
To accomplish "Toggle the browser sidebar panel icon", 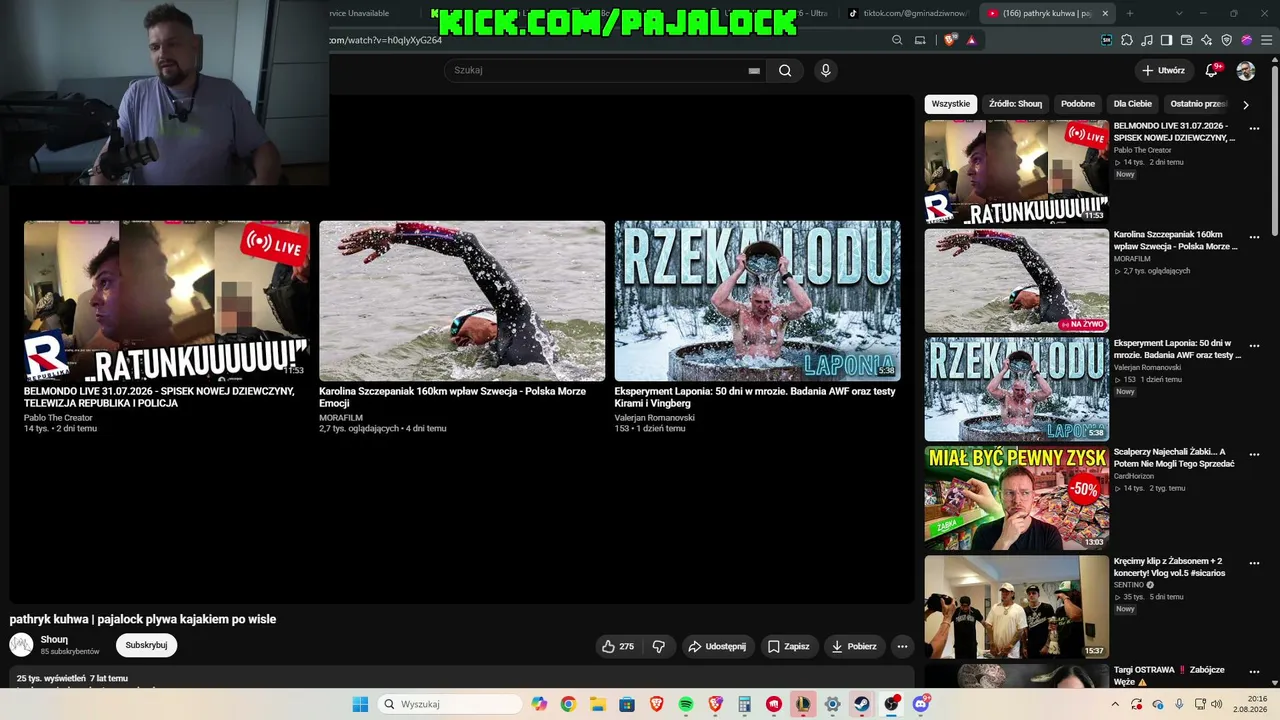I will click(x=1166, y=40).
